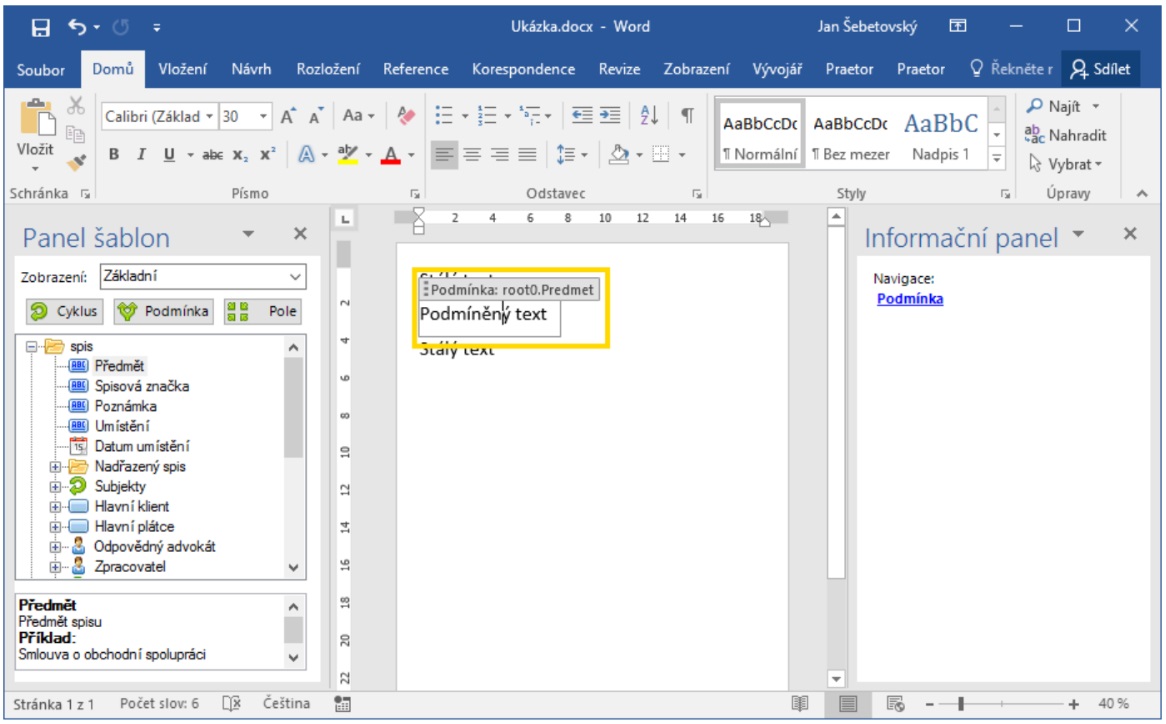Open the Vložení ribbon tab
Screen dimensions: 1166x724
(183, 69)
